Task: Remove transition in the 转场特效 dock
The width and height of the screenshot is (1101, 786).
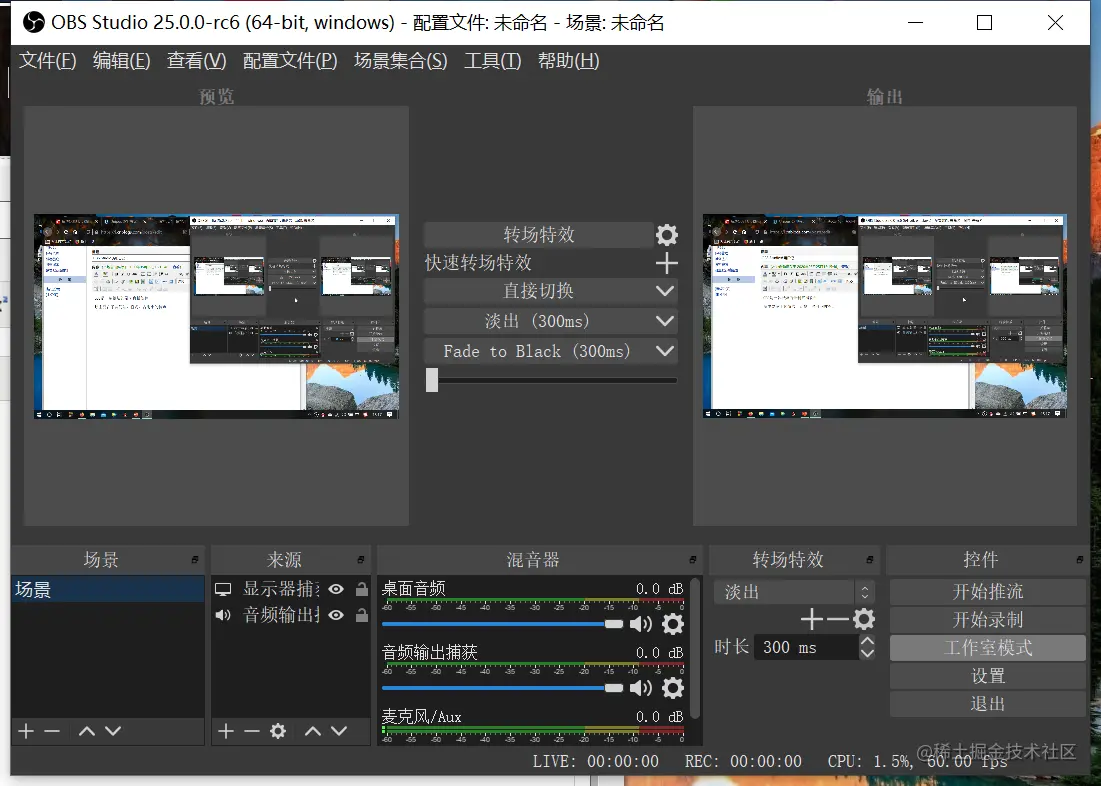Action: pos(838,619)
